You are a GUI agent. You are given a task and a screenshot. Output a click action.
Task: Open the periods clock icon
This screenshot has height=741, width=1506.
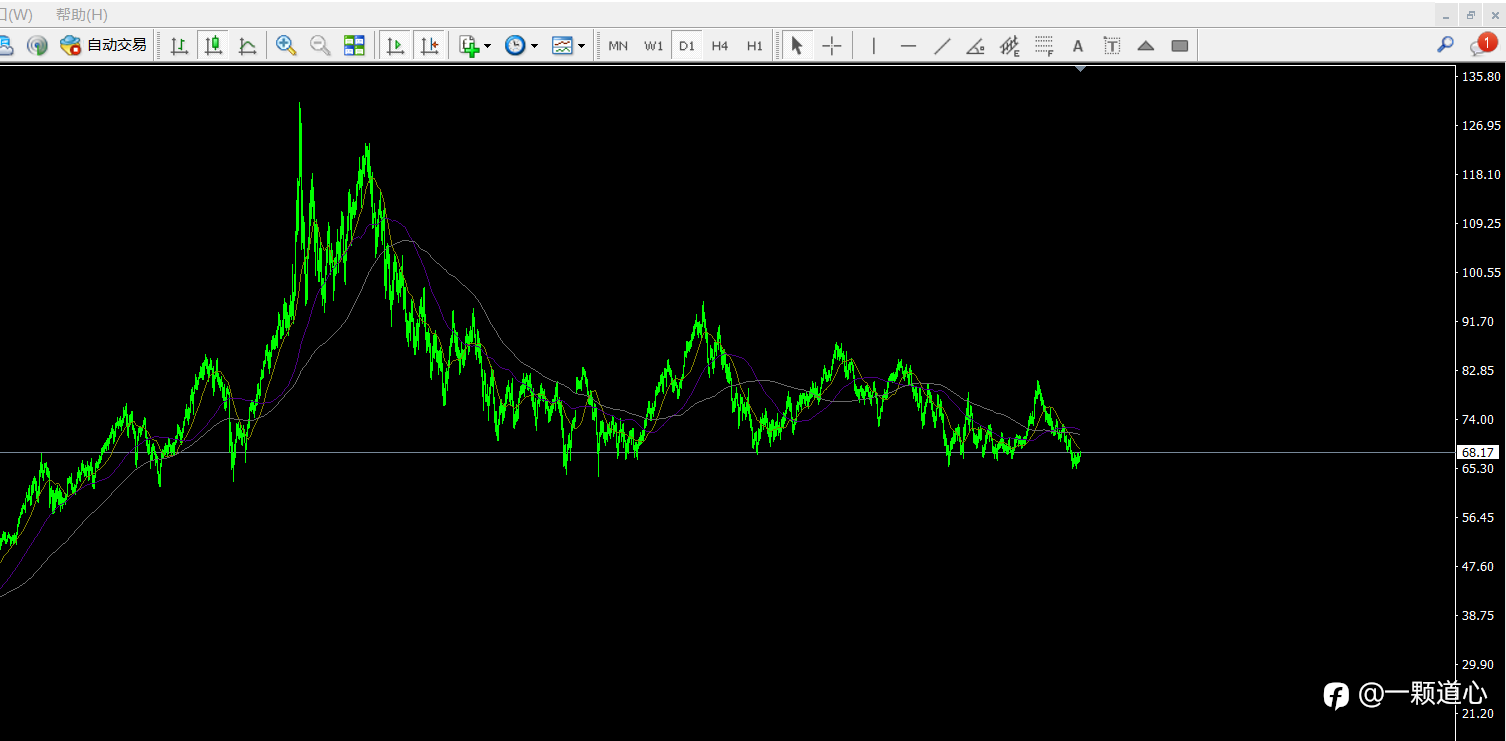click(x=515, y=45)
